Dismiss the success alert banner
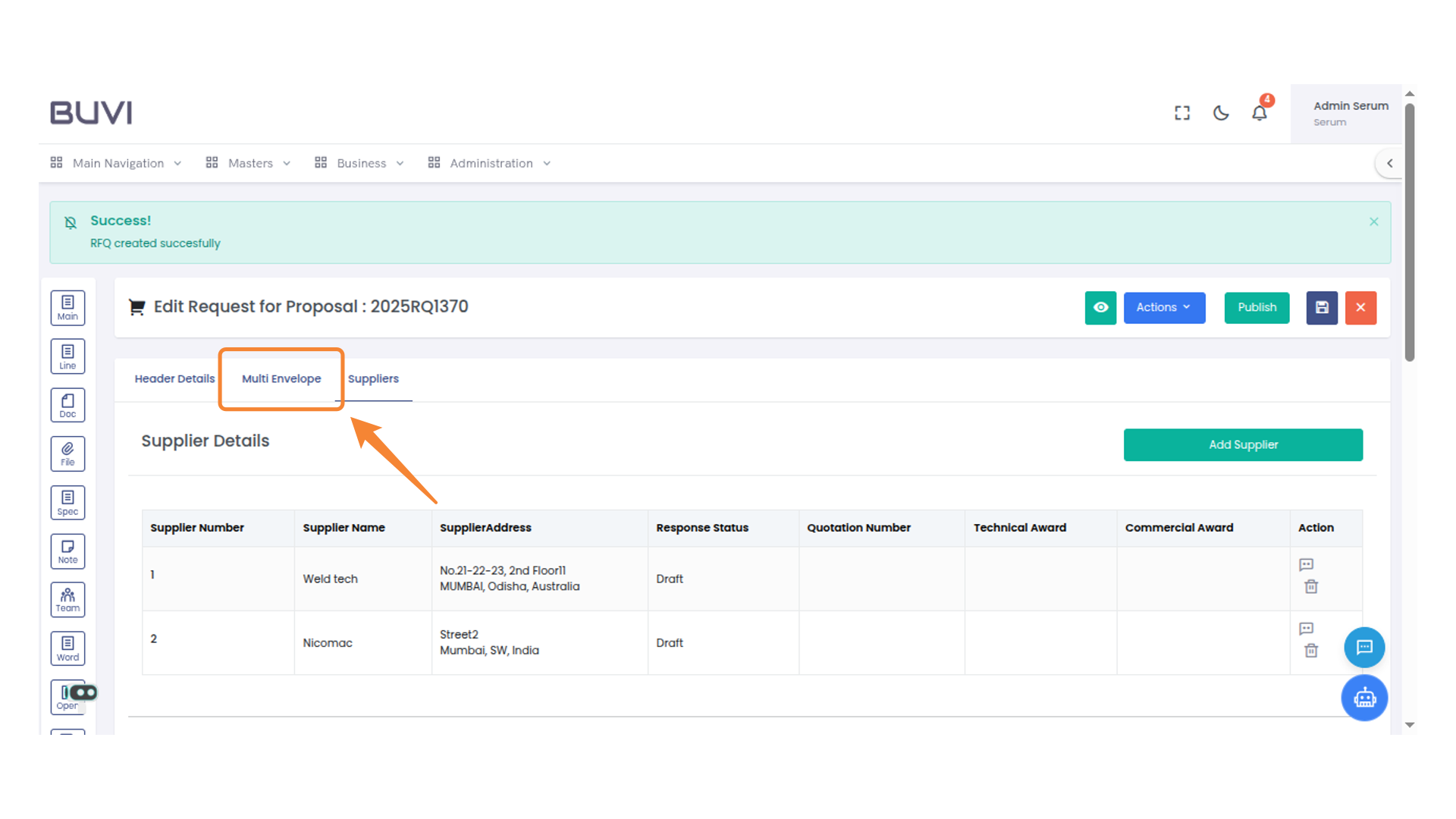Viewport: 1456px width, 819px height. (x=1373, y=221)
